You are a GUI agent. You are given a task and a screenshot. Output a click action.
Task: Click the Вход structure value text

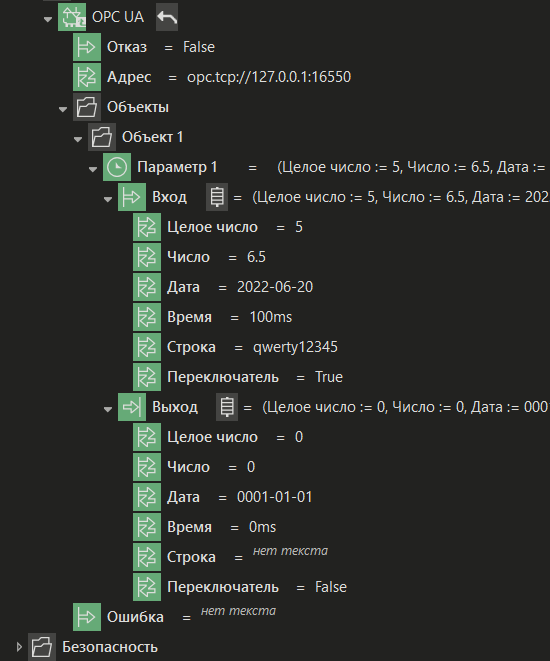click(401, 197)
